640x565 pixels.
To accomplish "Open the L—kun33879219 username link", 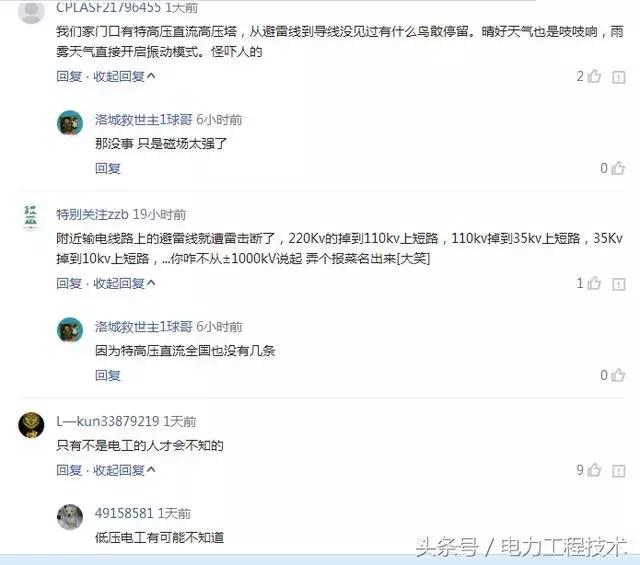I will tap(108, 421).
